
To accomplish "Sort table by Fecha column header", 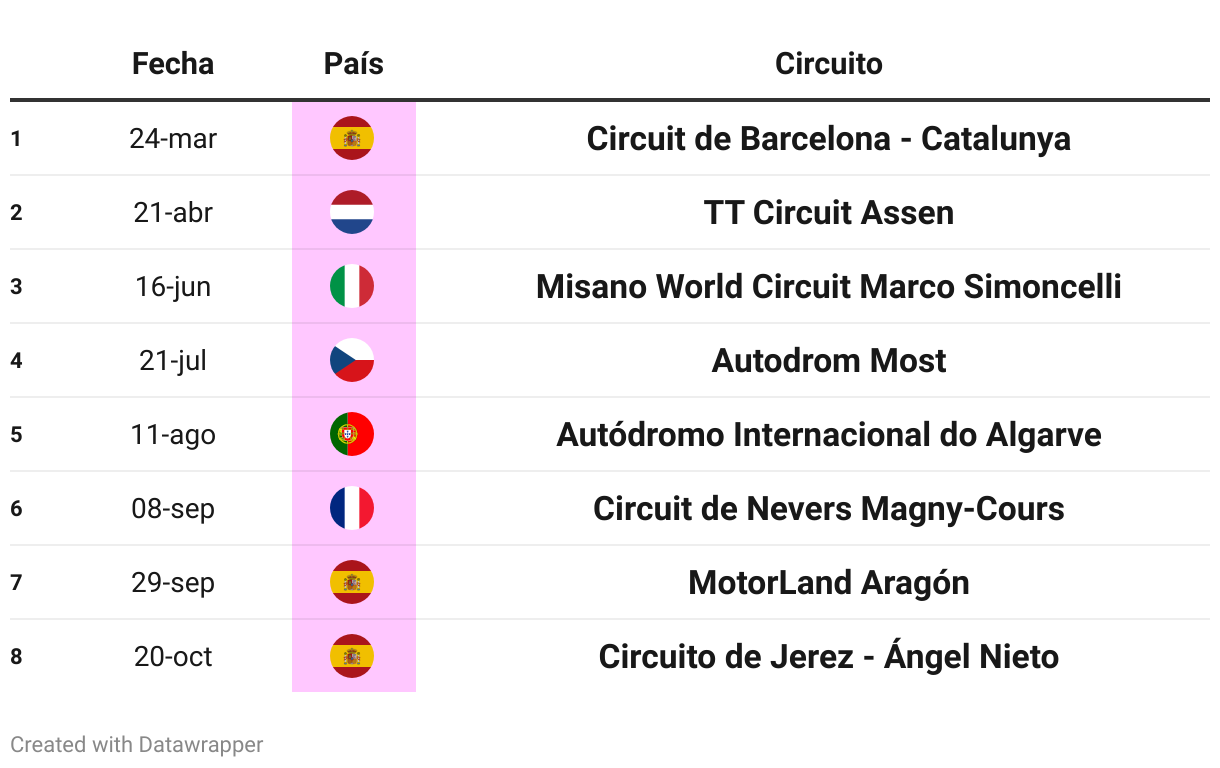I will [173, 64].
